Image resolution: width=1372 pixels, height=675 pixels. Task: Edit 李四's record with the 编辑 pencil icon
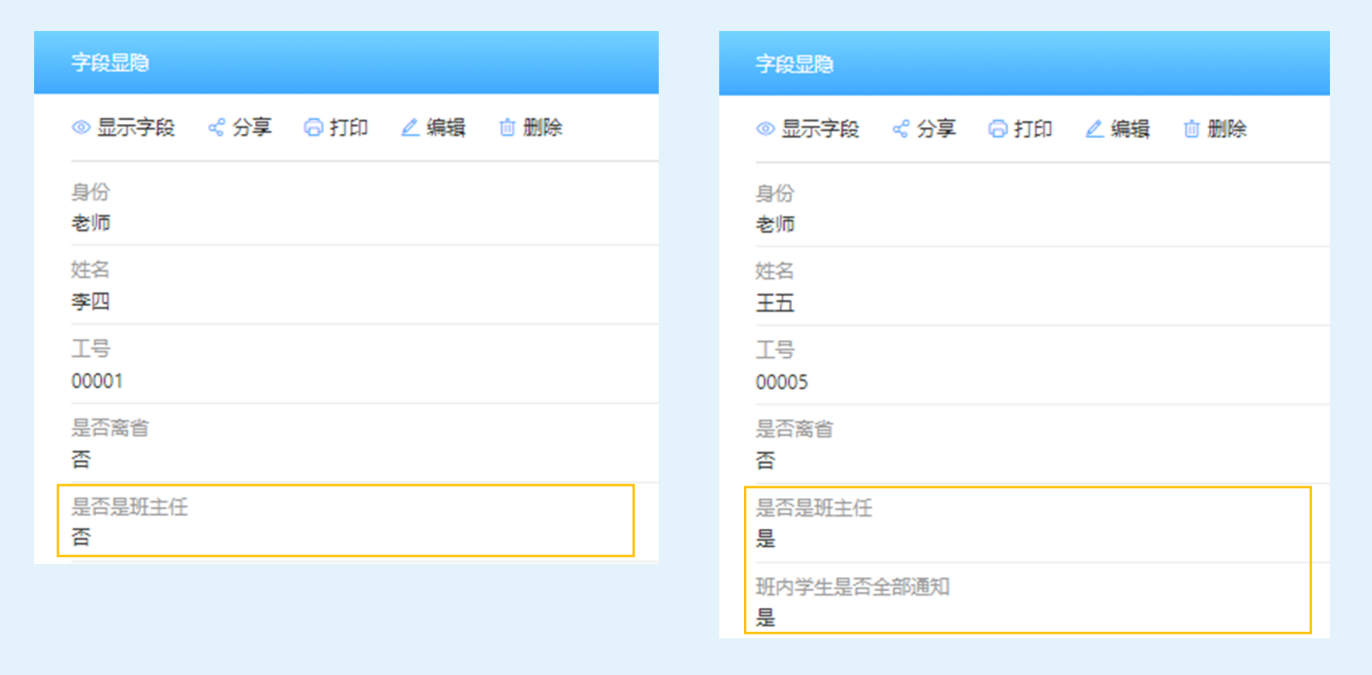click(410, 128)
